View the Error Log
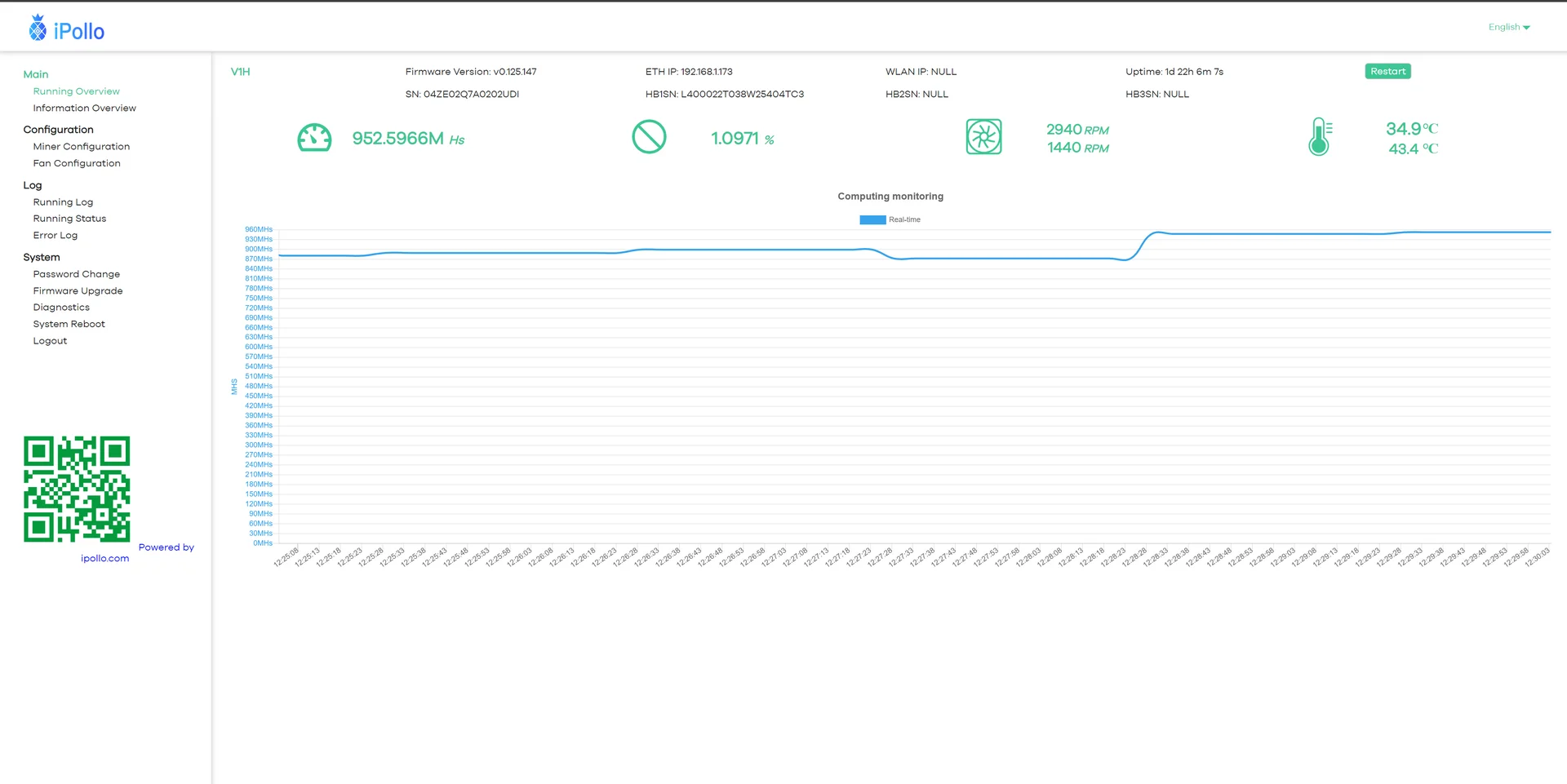1567x784 pixels. (55, 235)
